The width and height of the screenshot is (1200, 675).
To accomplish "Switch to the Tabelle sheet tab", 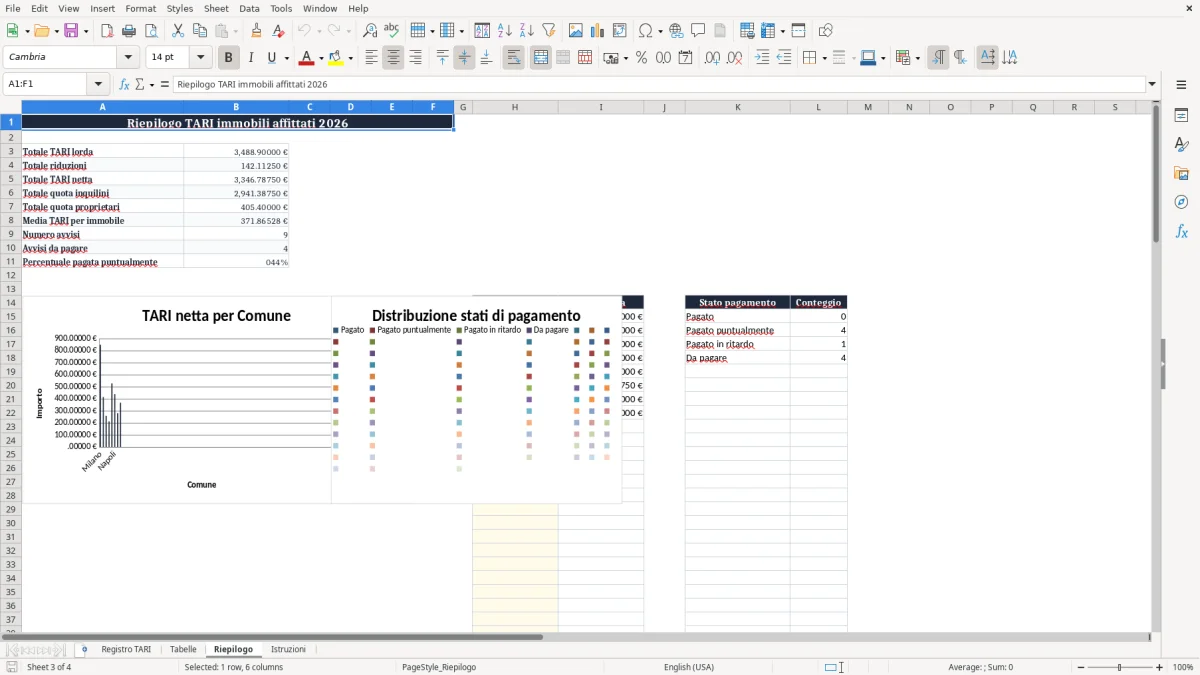I will 183,650.
